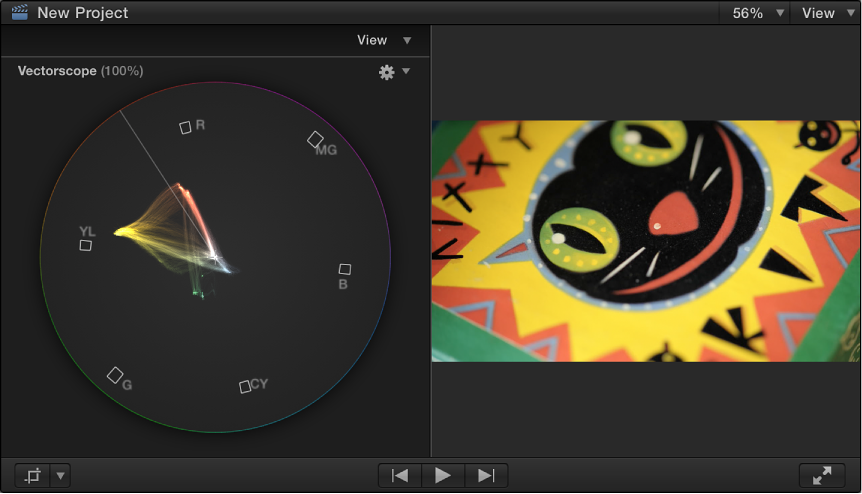Toggle full-screen playback with arrows icon
This screenshot has height=494, width=862.
click(x=822, y=475)
